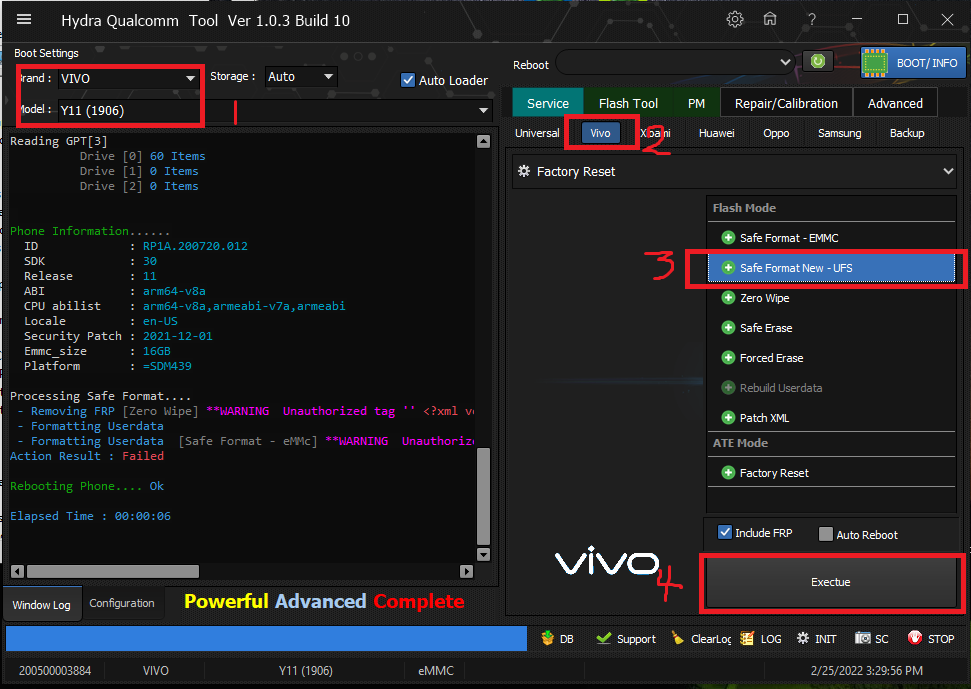
Task: Click log horizontal scrollbar thumb
Action: [x=113, y=571]
